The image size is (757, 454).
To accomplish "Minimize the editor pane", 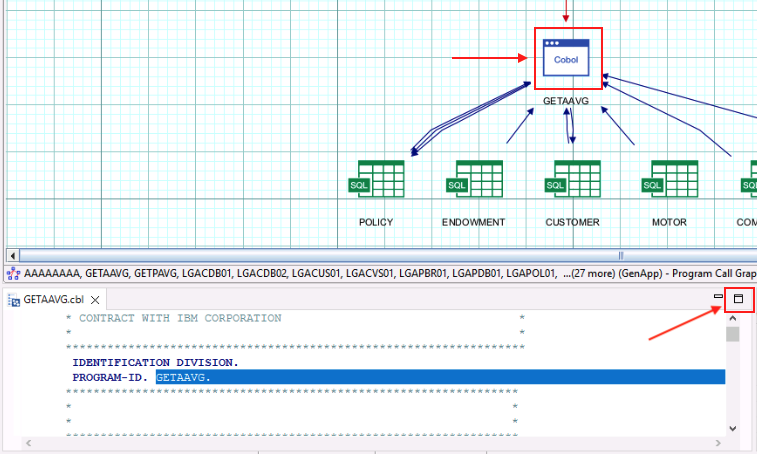I will [x=718, y=296].
